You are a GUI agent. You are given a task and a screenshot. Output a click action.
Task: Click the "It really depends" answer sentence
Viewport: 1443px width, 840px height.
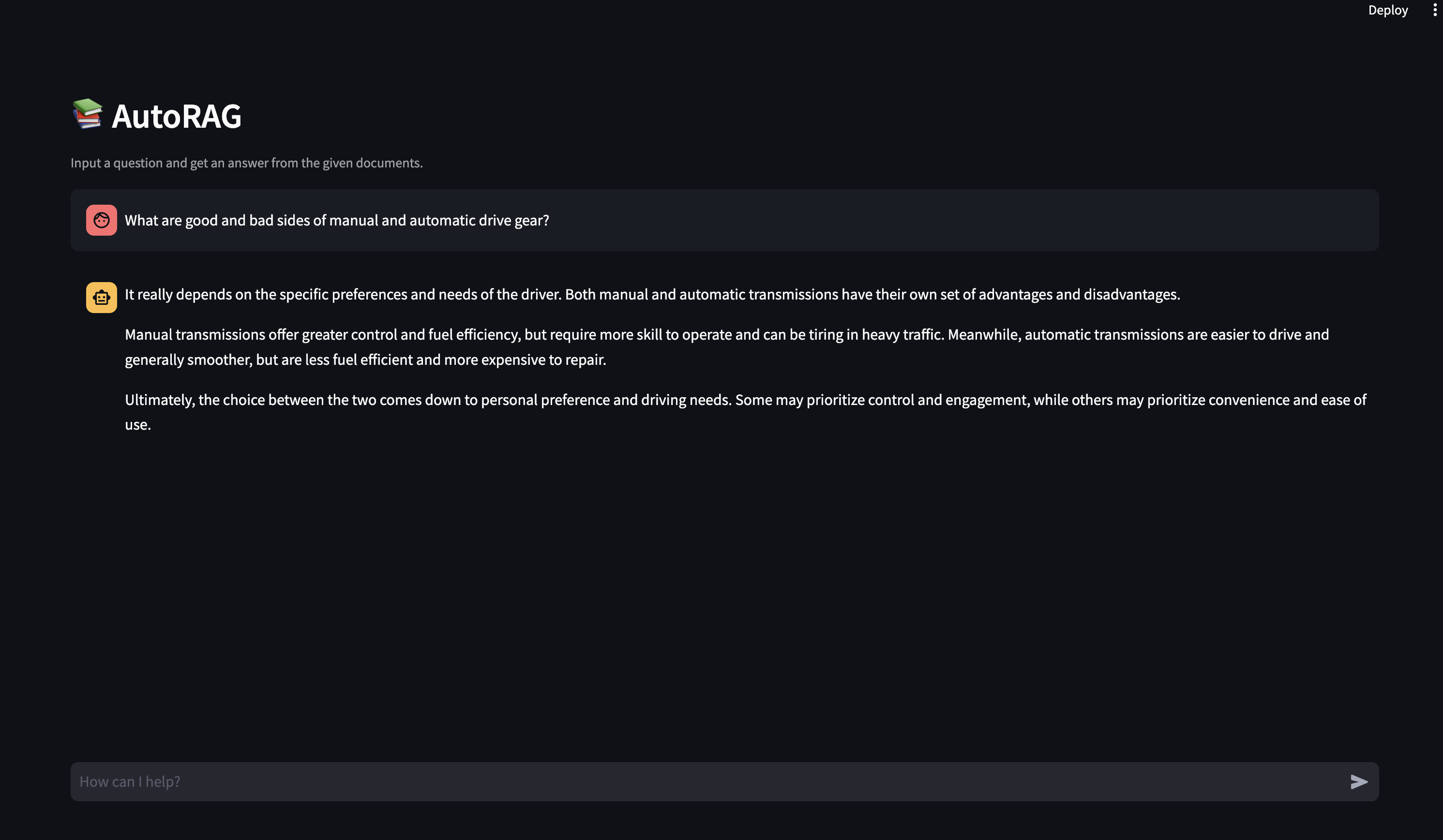[343, 294]
